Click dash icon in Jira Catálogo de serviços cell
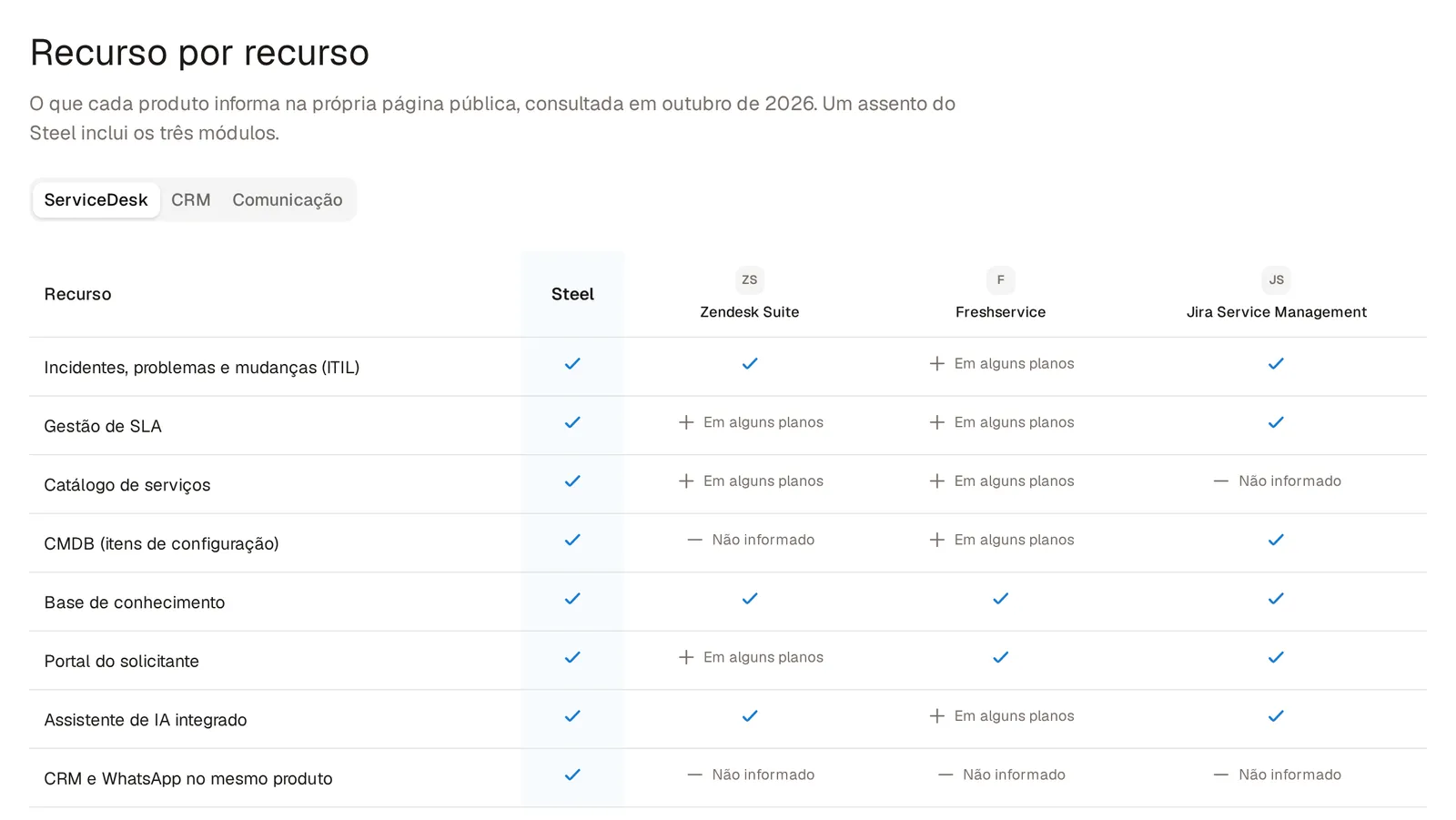 pyautogui.click(x=1221, y=481)
